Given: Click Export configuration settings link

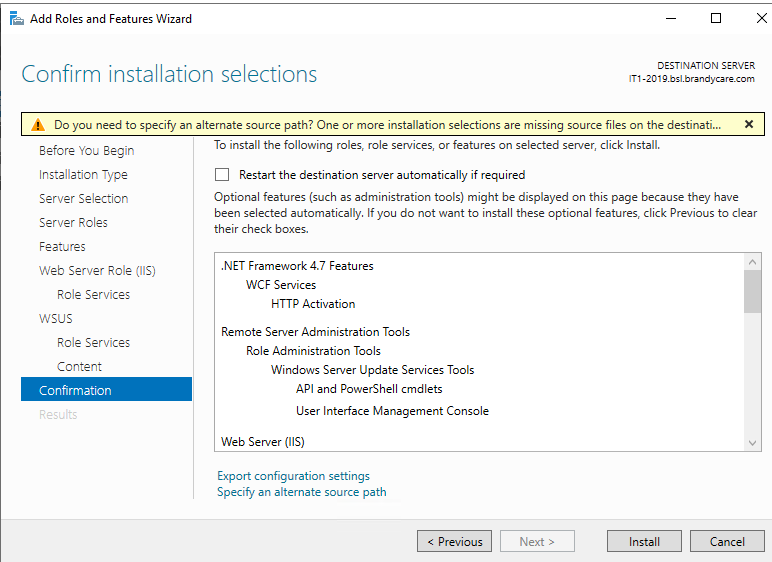Looking at the screenshot, I should pyautogui.click(x=293, y=476).
